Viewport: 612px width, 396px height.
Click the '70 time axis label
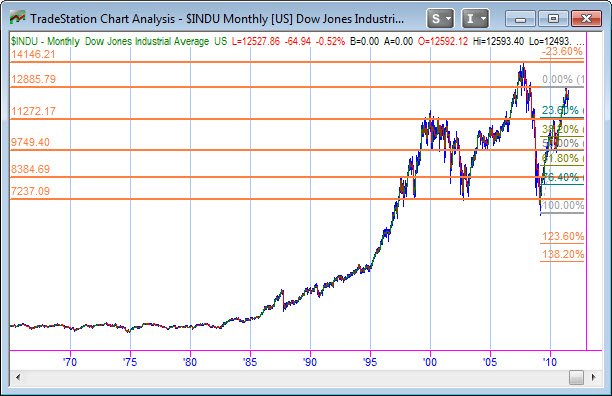pos(70,362)
